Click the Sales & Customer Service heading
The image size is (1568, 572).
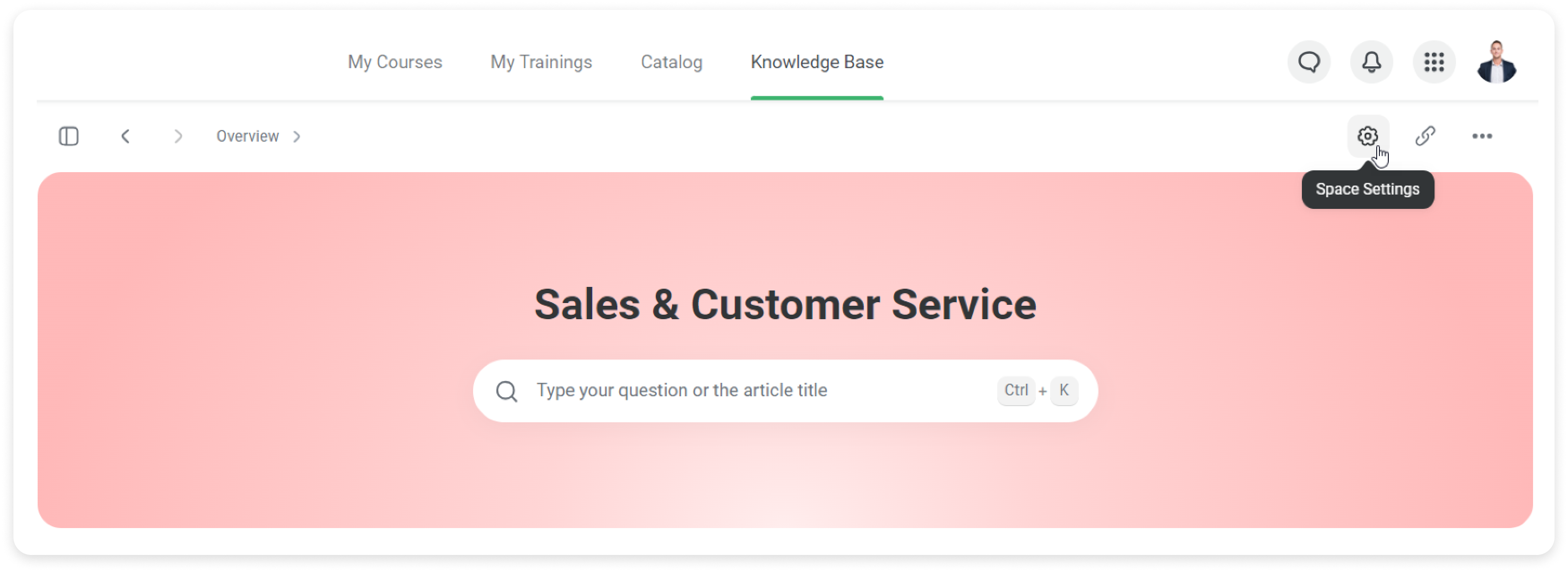(784, 304)
